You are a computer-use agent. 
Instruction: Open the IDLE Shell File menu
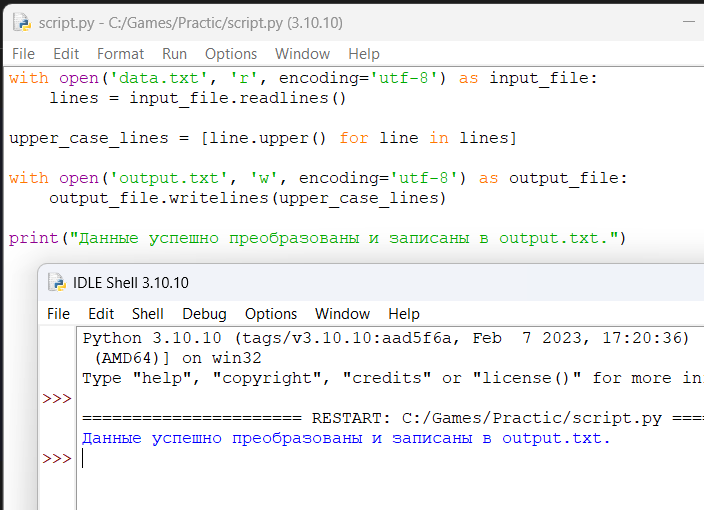point(59,314)
